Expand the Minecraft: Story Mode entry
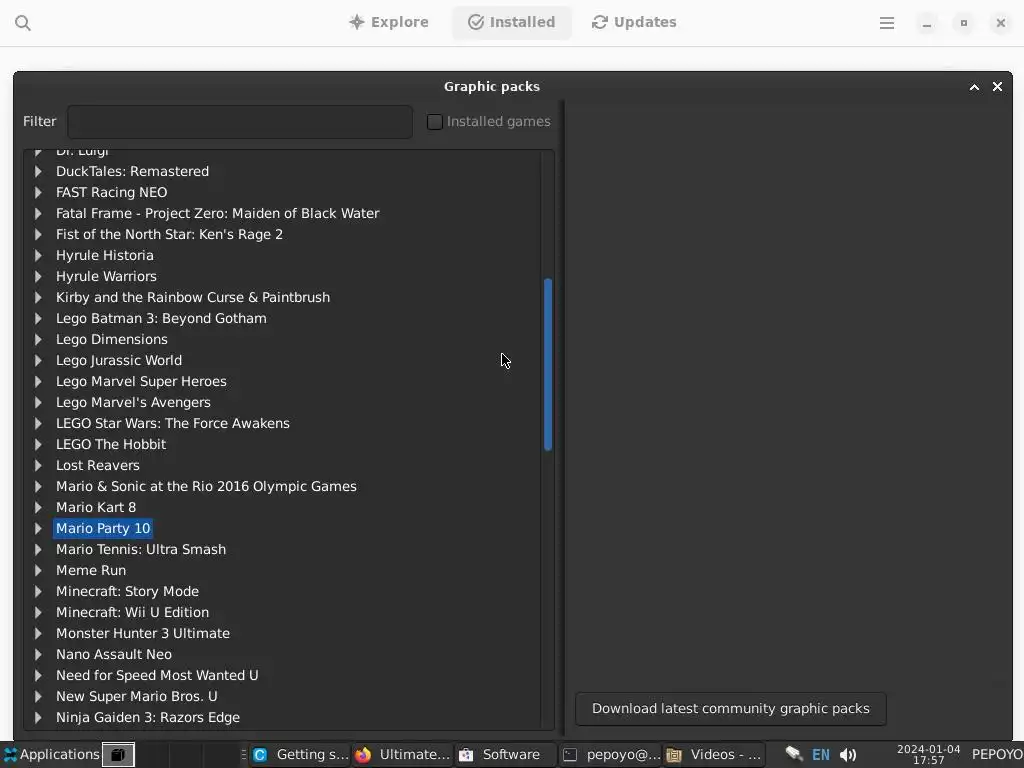Image resolution: width=1024 pixels, height=768 pixels. pos(38,591)
